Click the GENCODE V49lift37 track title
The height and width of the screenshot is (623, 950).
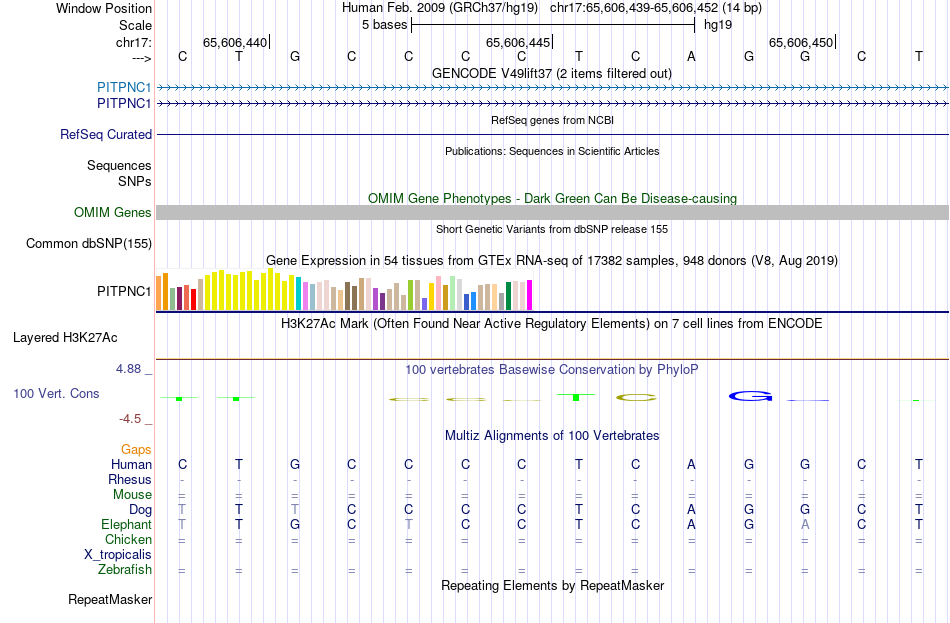pyautogui.click(x=552, y=73)
